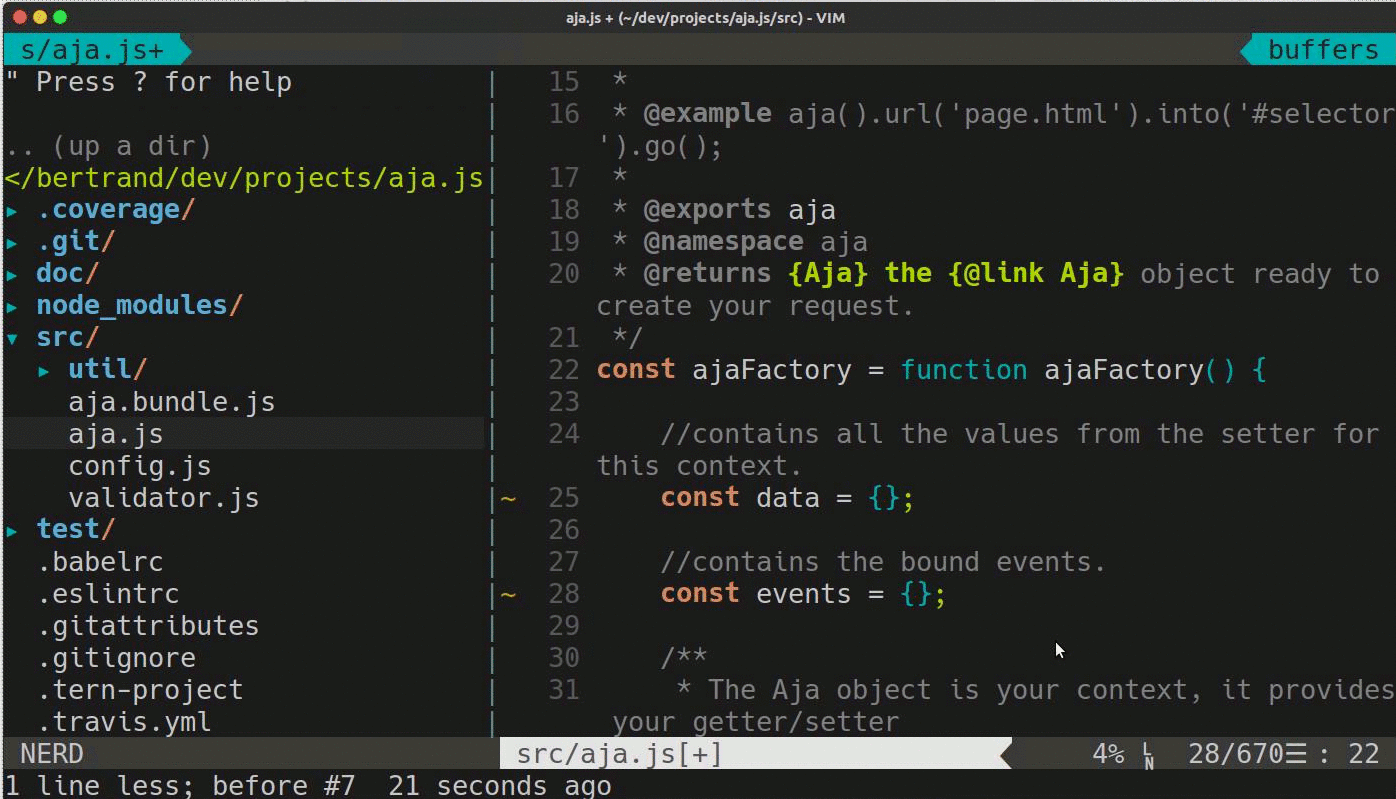Select the node_modules/ directory name
Image resolution: width=1396 pixels, height=799 pixels.
tap(140, 306)
